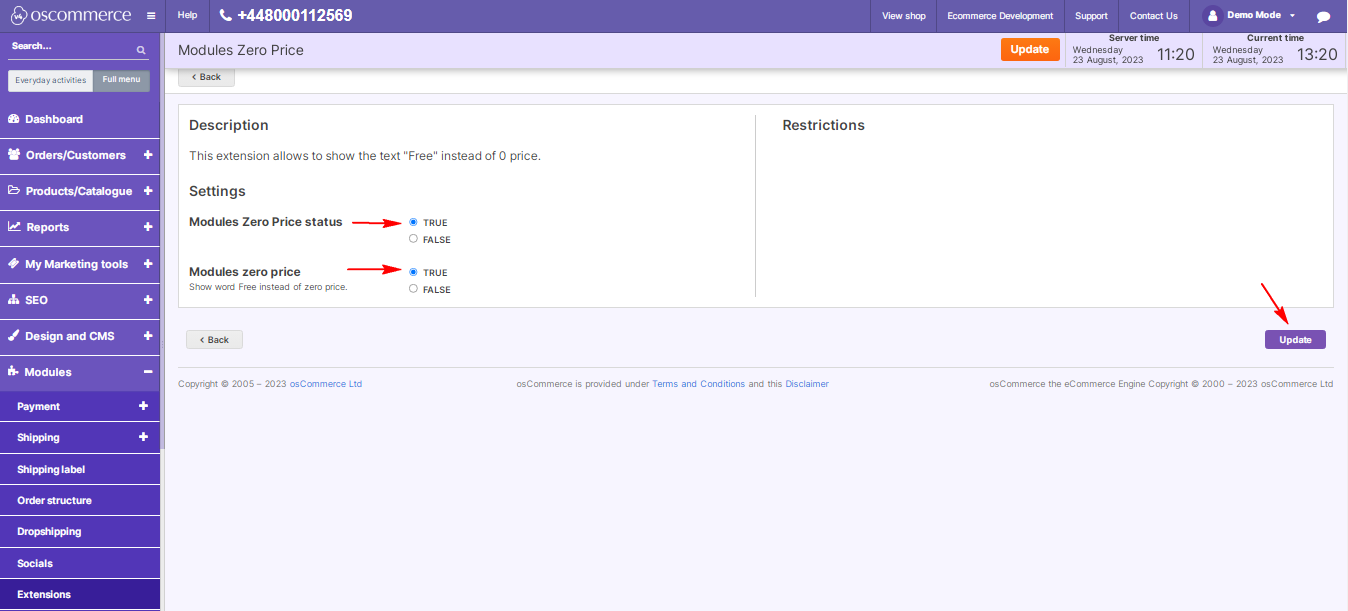The image size is (1348, 611).
Task: Open Contact Us in top bar
Action: 1154,16
